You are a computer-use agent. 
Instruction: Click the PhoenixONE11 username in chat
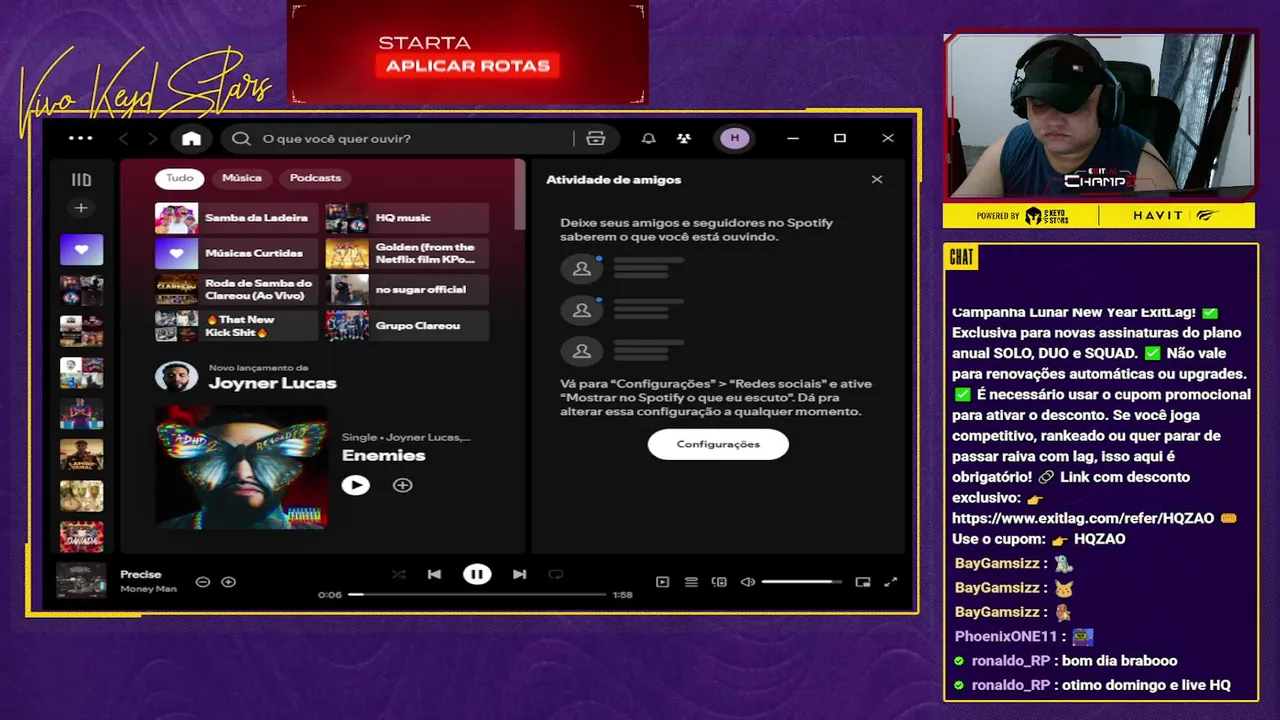(1006, 636)
